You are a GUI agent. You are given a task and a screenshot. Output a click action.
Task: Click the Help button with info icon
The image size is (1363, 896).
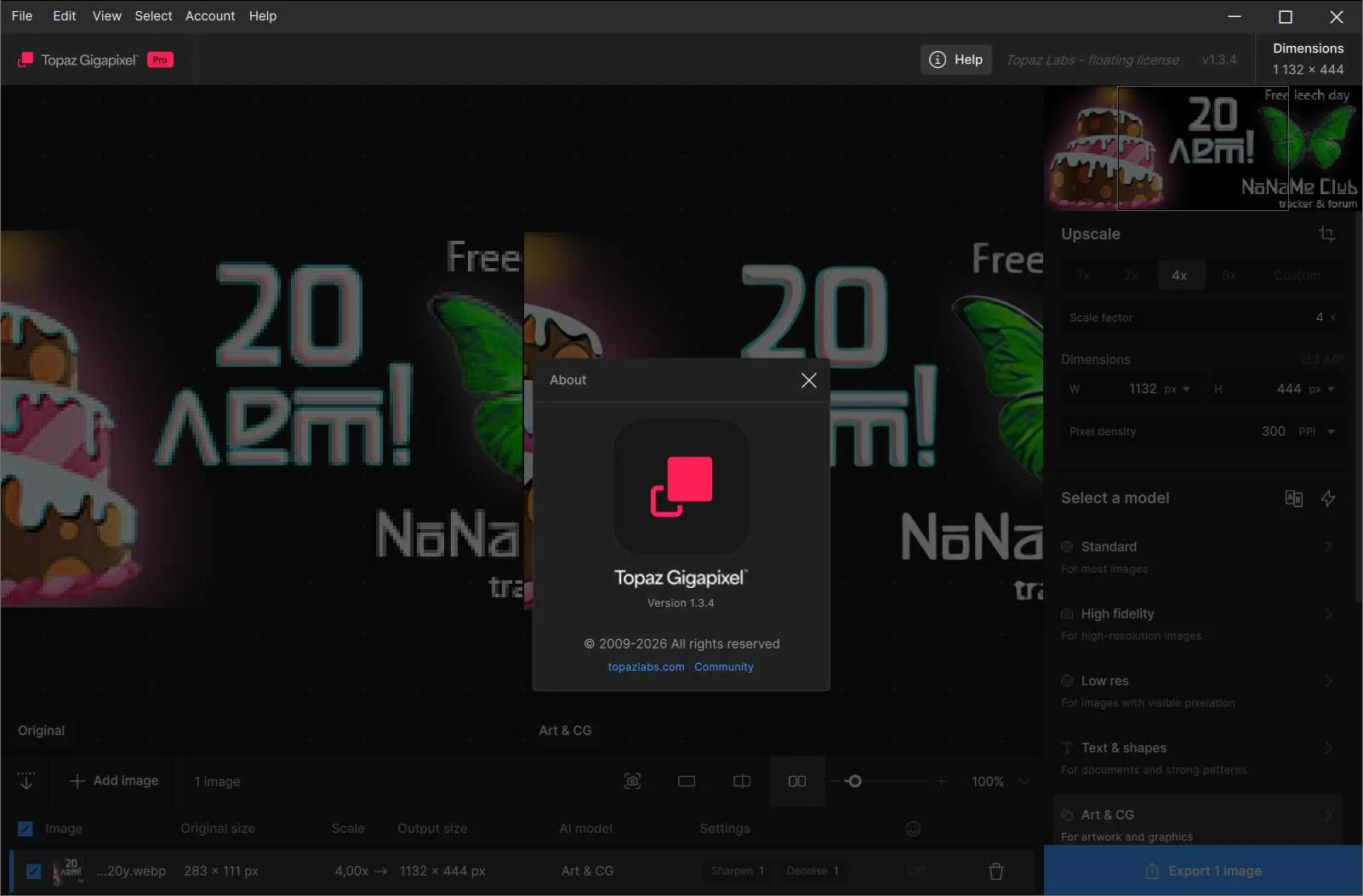click(x=956, y=60)
